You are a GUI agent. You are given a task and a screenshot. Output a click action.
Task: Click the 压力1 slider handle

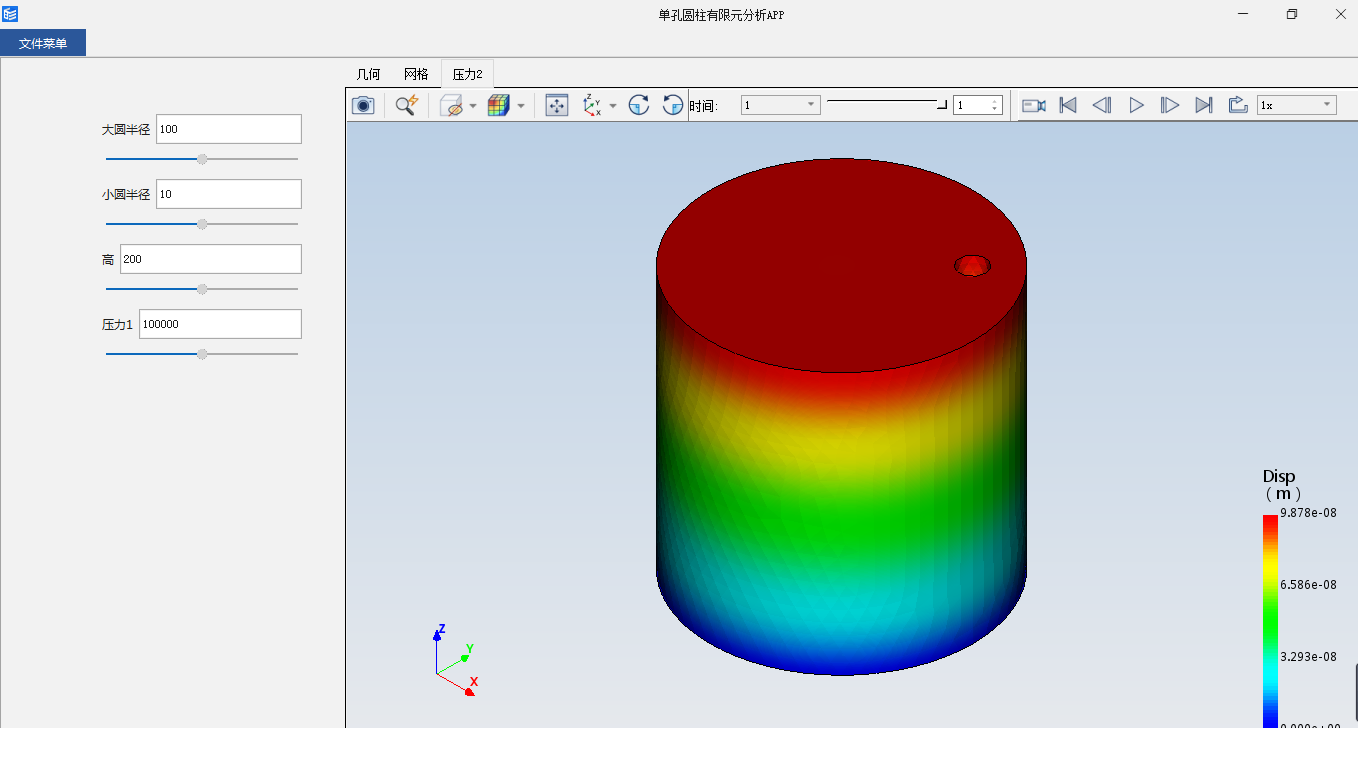coord(202,354)
